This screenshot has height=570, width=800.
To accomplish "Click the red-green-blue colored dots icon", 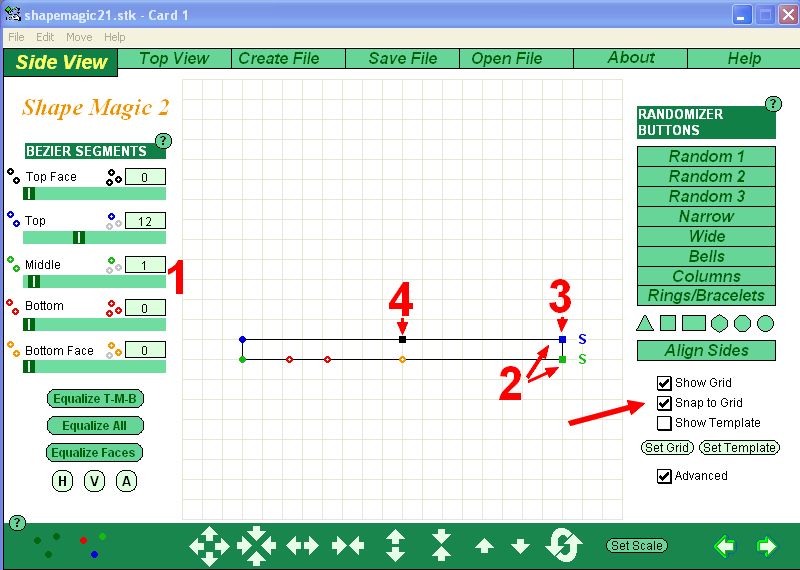I will [x=93, y=545].
